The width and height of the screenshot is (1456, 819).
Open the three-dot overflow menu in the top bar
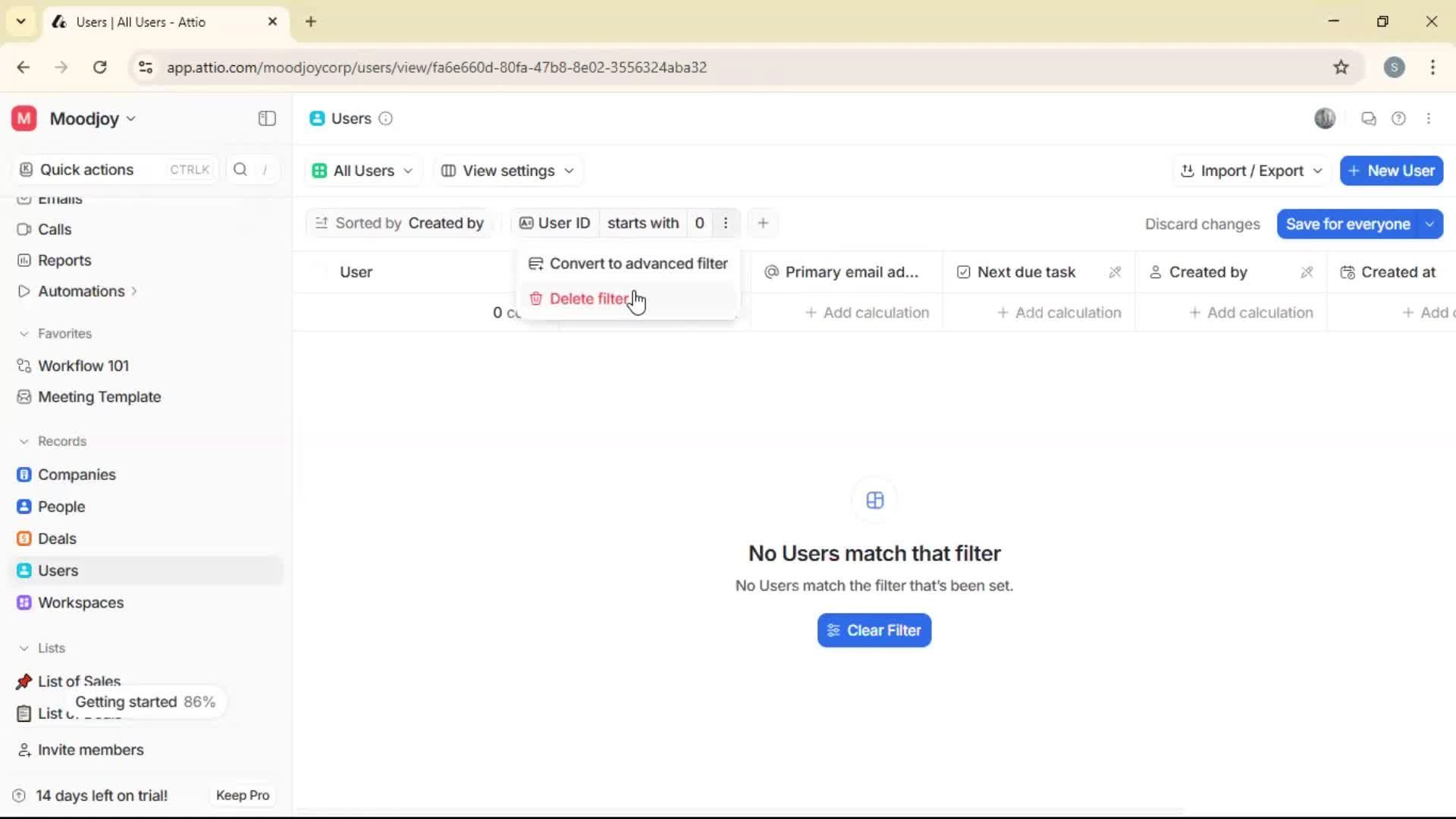pyautogui.click(x=1429, y=118)
